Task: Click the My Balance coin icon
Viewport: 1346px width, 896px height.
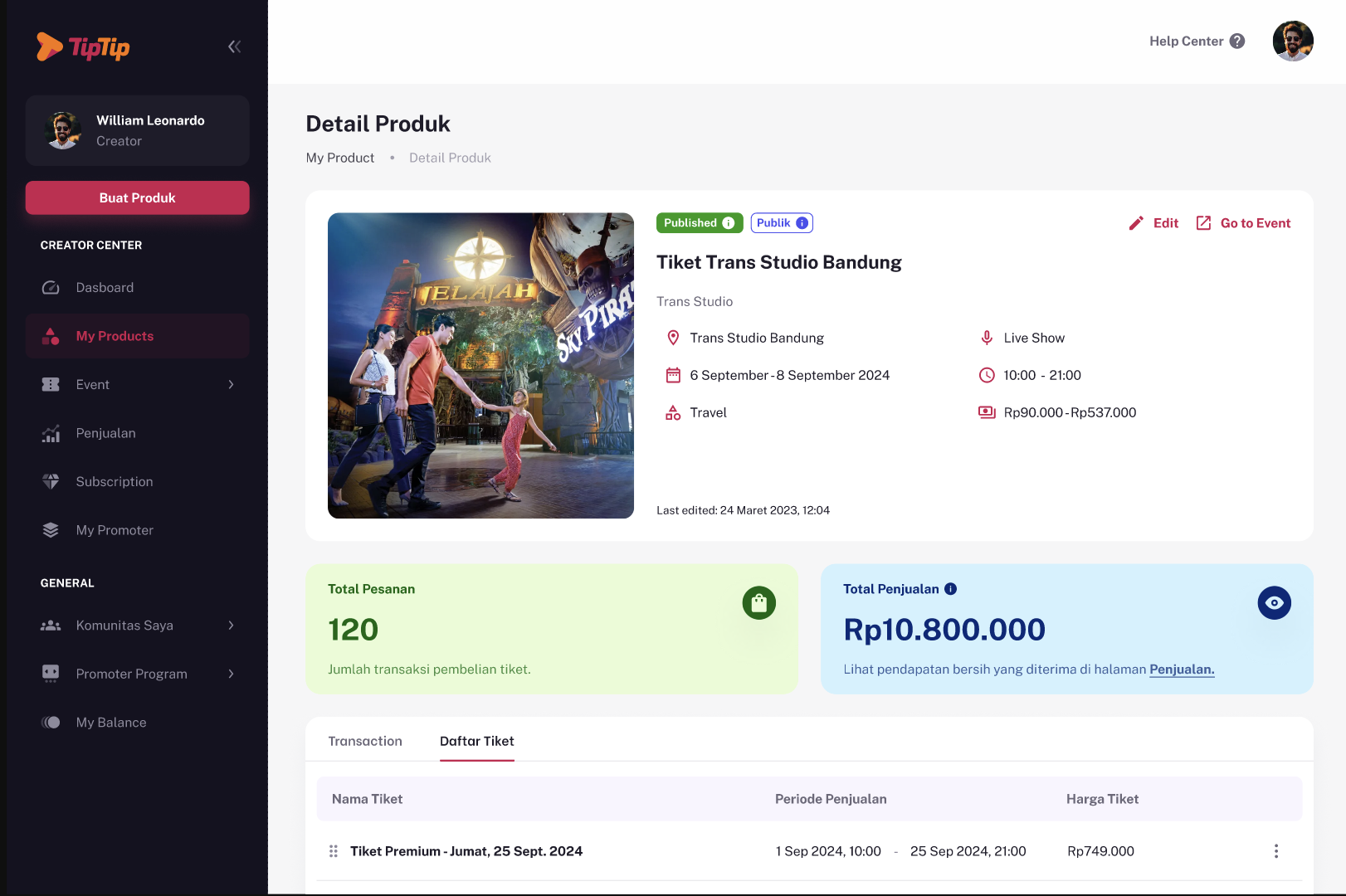Action: [51, 723]
